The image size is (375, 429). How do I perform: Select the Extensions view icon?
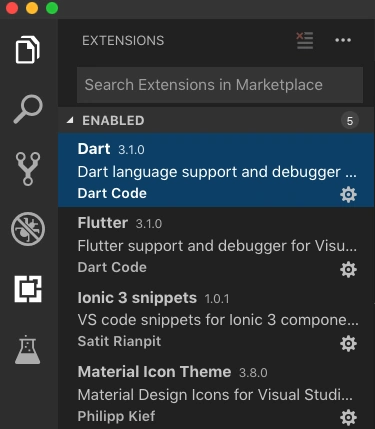28,289
